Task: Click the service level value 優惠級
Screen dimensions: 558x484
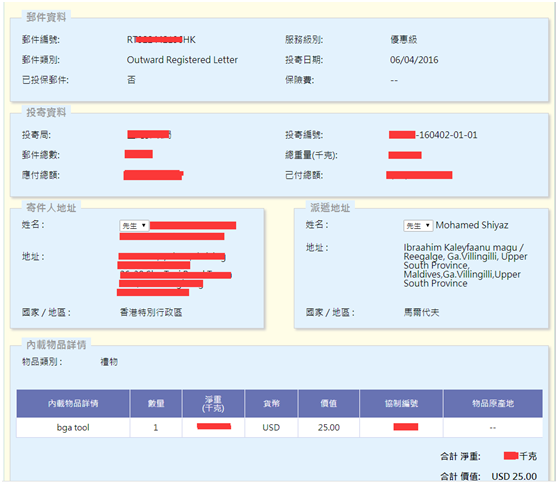Action: pyautogui.click(x=404, y=40)
